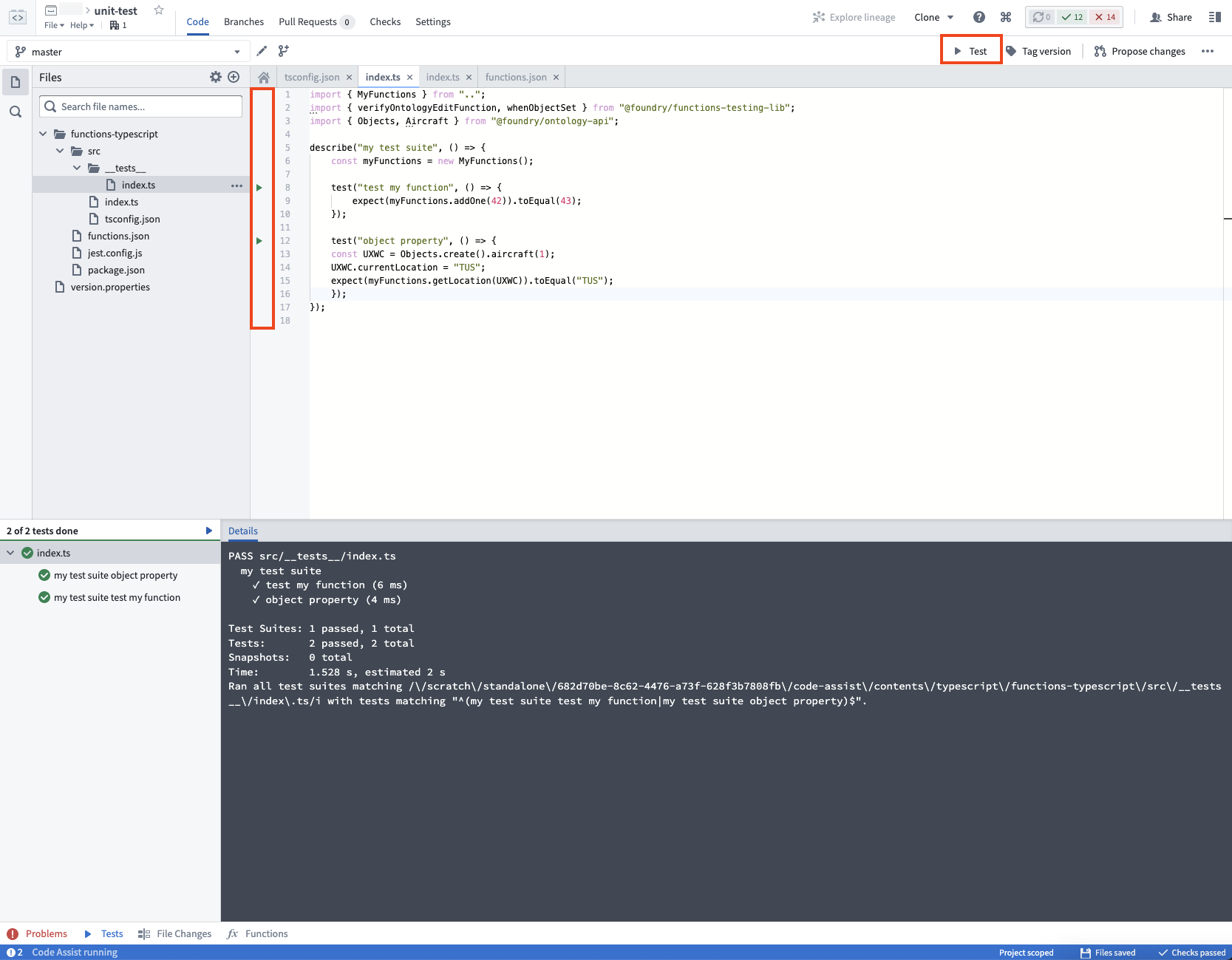Click Propose changes button
The image size is (1232, 960).
(1140, 51)
